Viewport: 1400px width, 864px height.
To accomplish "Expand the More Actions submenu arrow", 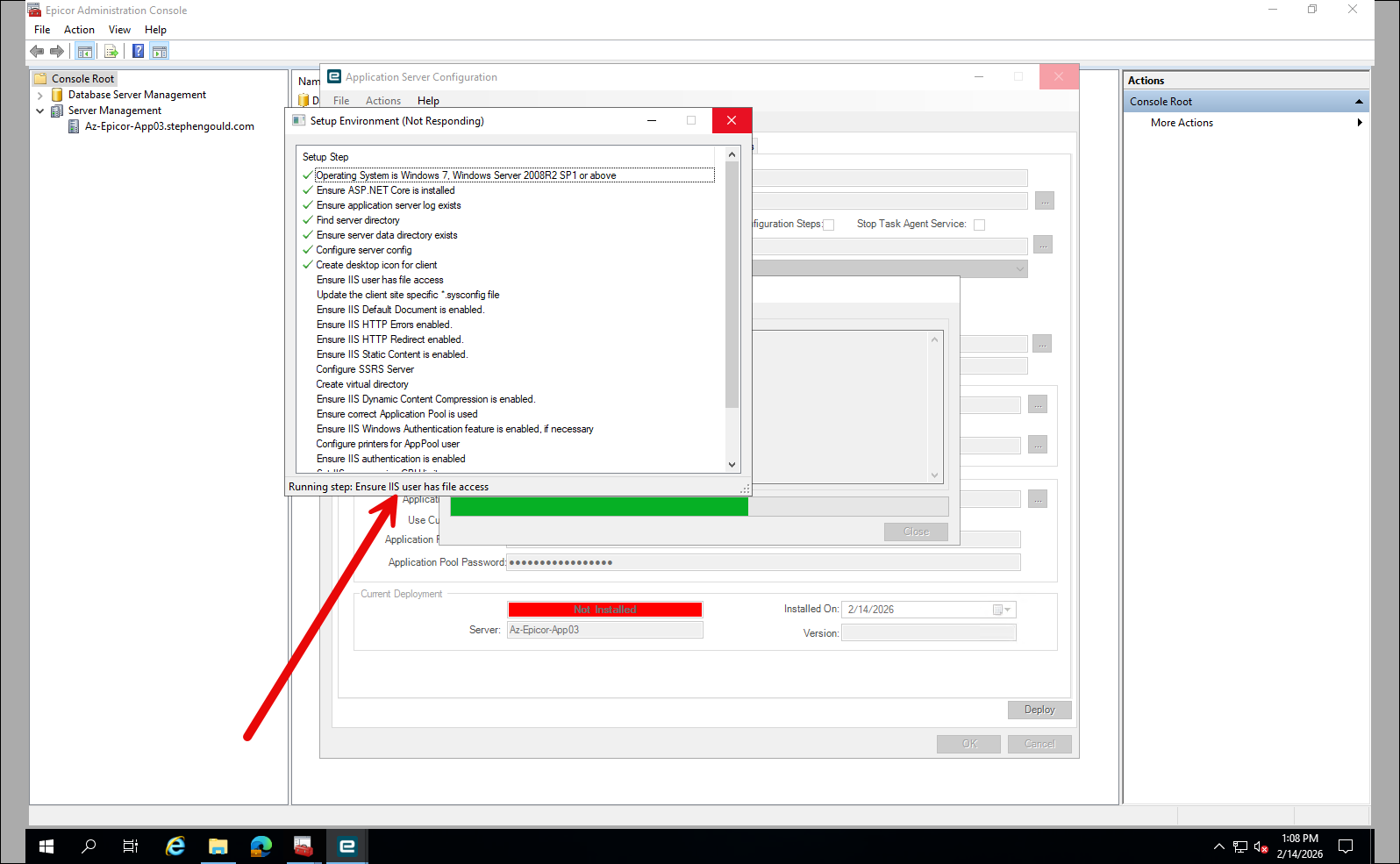I will tap(1360, 123).
